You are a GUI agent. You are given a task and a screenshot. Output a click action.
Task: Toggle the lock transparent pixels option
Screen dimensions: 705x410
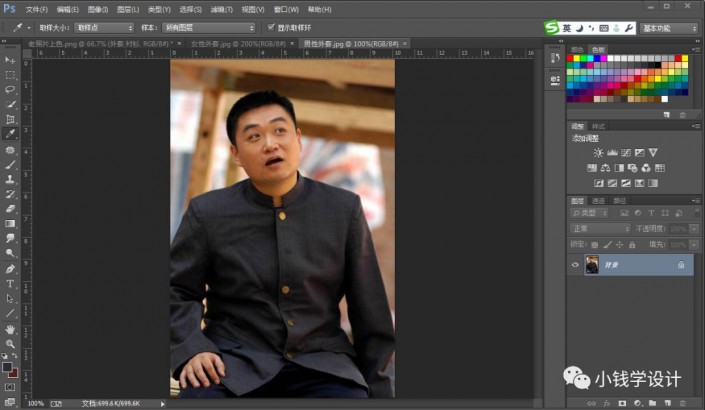[x=595, y=243]
